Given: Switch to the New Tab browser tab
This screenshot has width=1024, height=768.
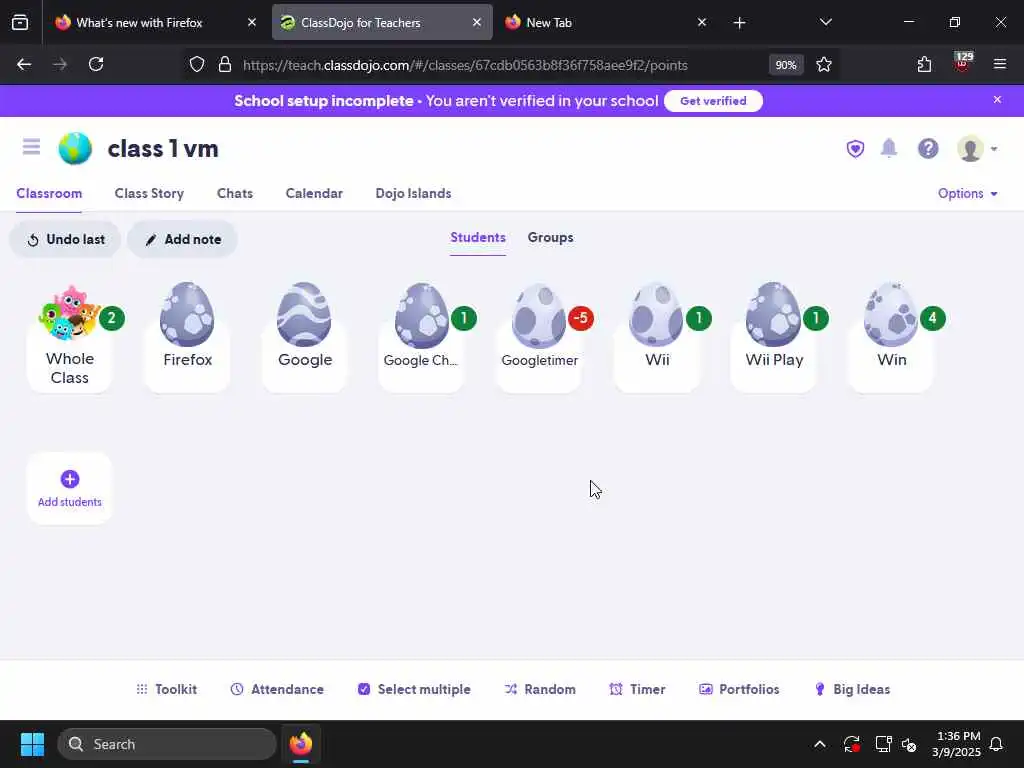Looking at the screenshot, I should tap(606, 23).
